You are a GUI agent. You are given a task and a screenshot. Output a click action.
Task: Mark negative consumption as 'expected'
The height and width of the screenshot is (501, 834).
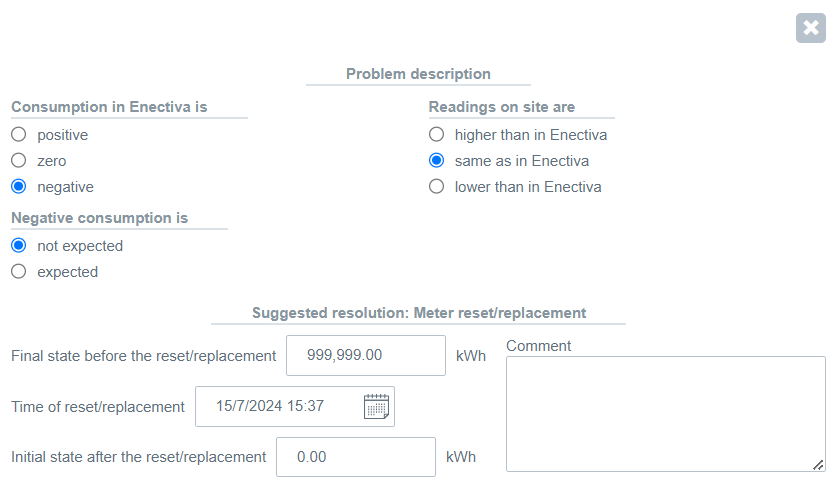click(x=18, y=271)
